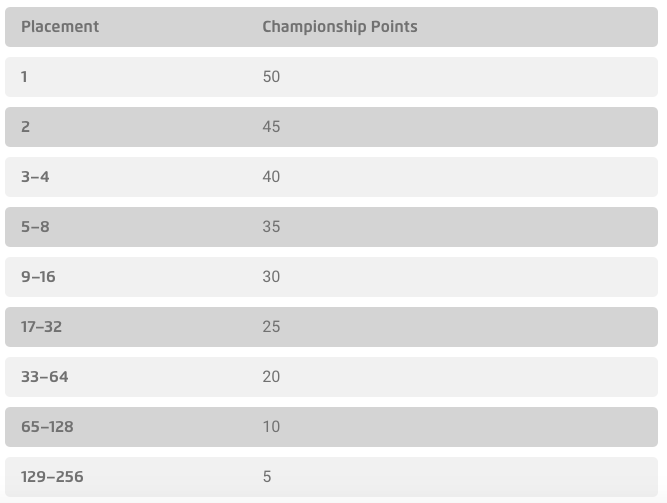Image resolution: width=667 pixels, height=503 pixels.
Task: Click the 35 points value
Action: coord(271,227)
